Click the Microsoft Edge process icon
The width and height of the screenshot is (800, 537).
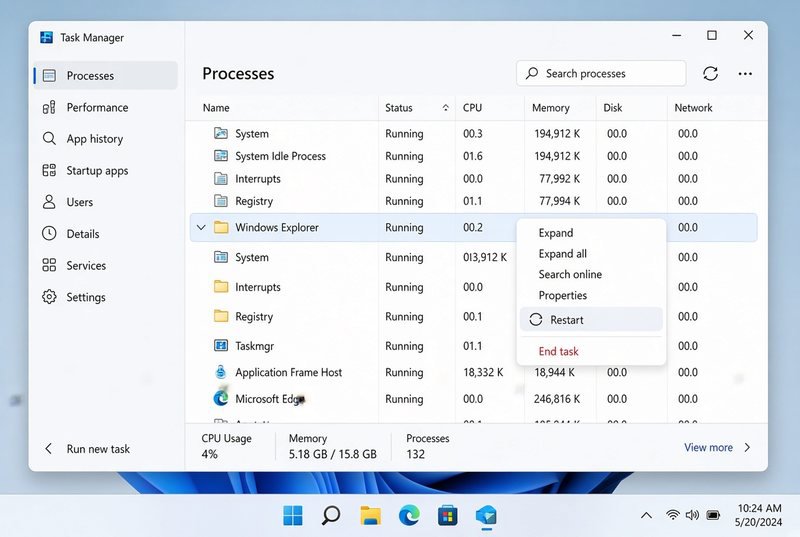tap(221, 398)
